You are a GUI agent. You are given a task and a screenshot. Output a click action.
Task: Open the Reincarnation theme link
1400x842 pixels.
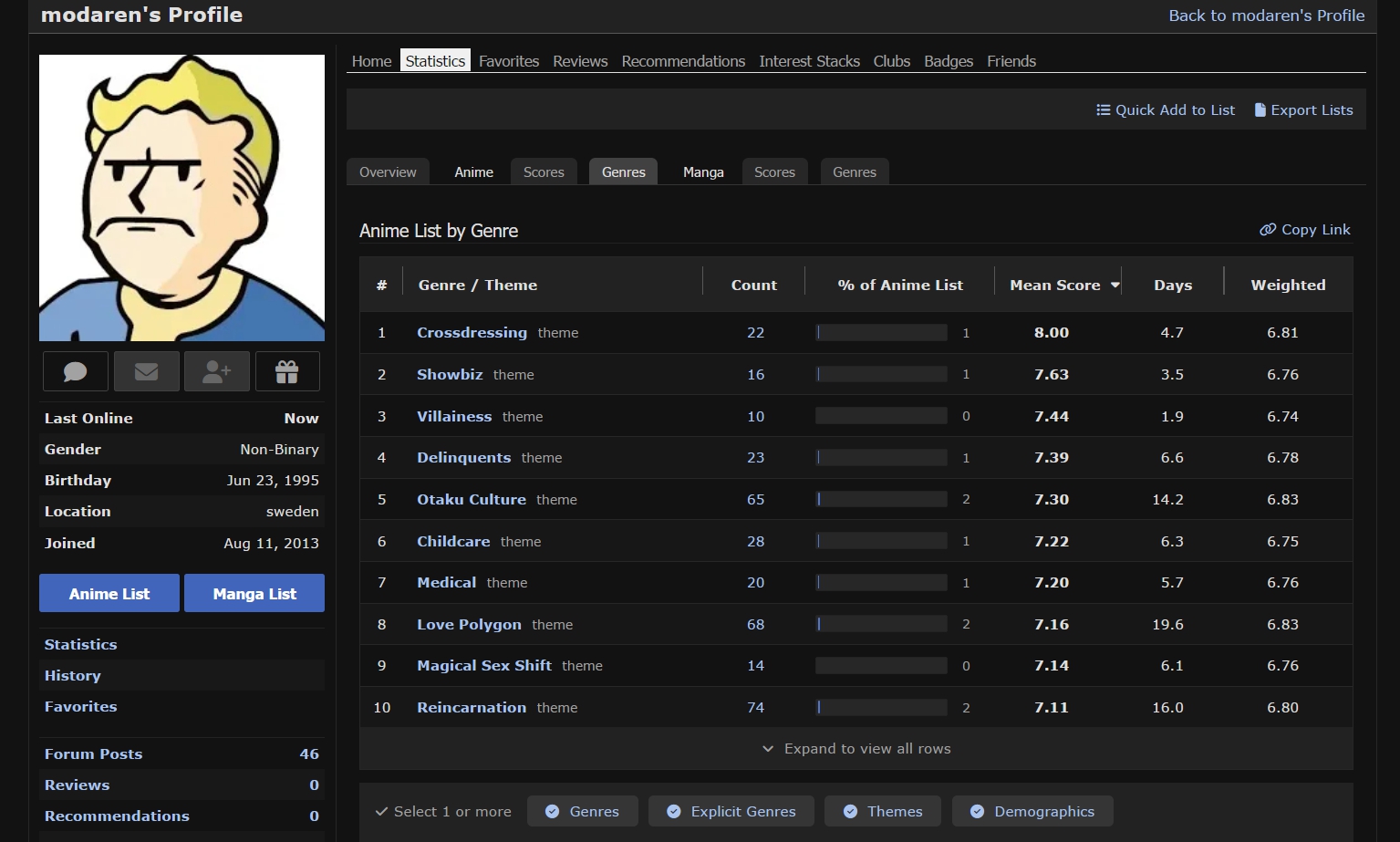[x=472, y=708]
